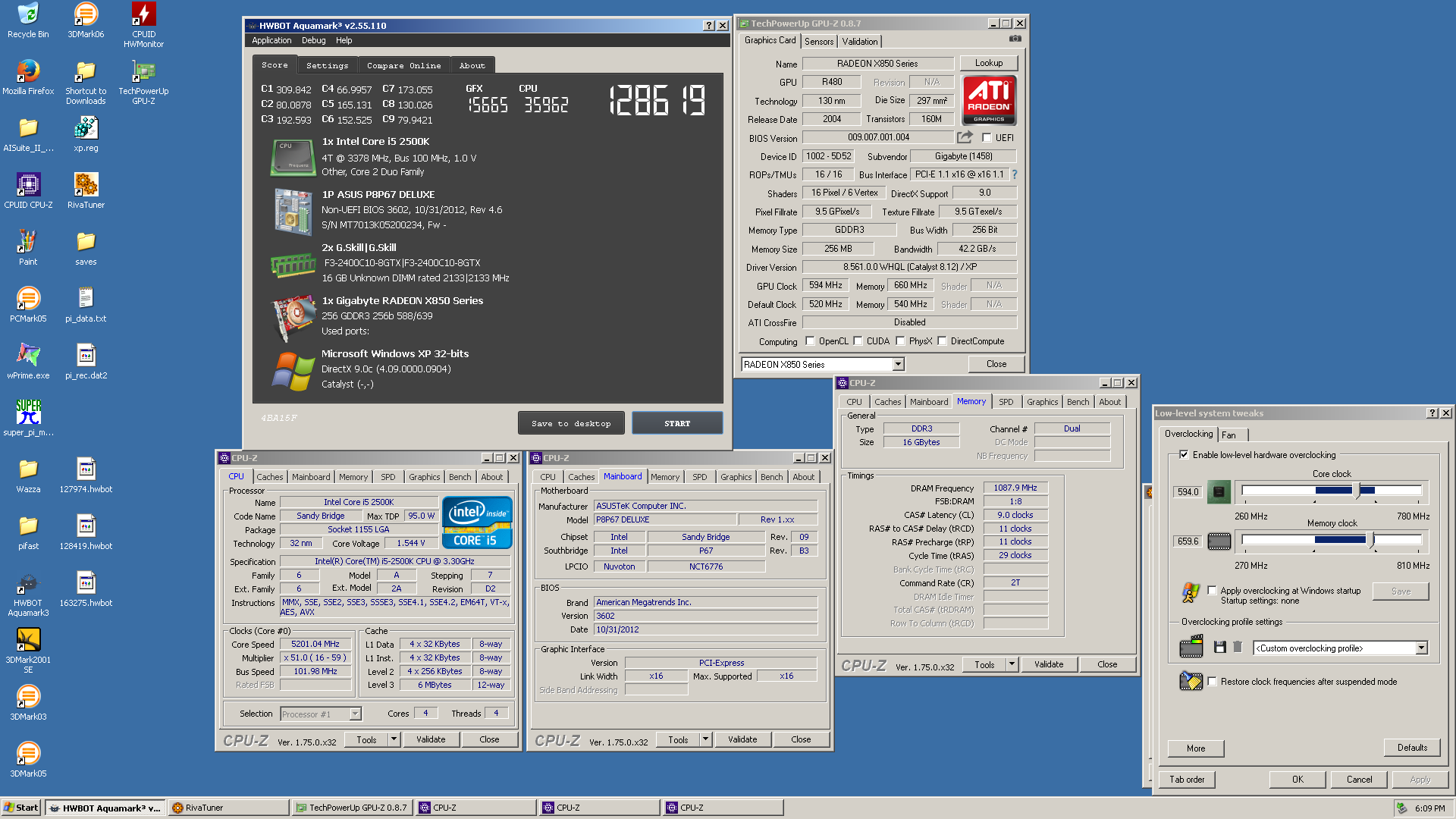Open the Paint desktop shortcut
Viewport: 1456px width, 819px height.
pyautogui.click(x=28, y=248)
